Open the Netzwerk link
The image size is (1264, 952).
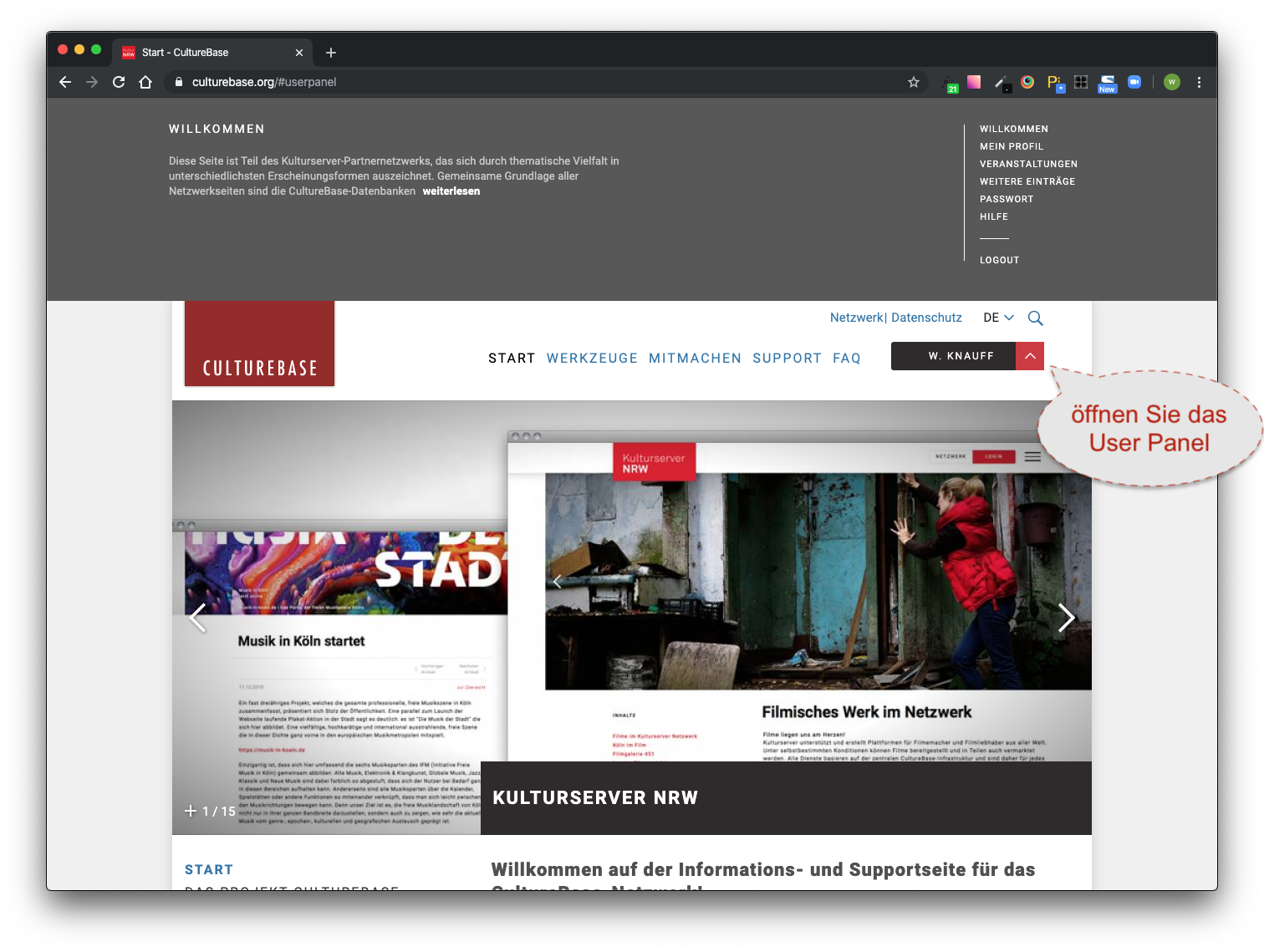click(856, 318)
